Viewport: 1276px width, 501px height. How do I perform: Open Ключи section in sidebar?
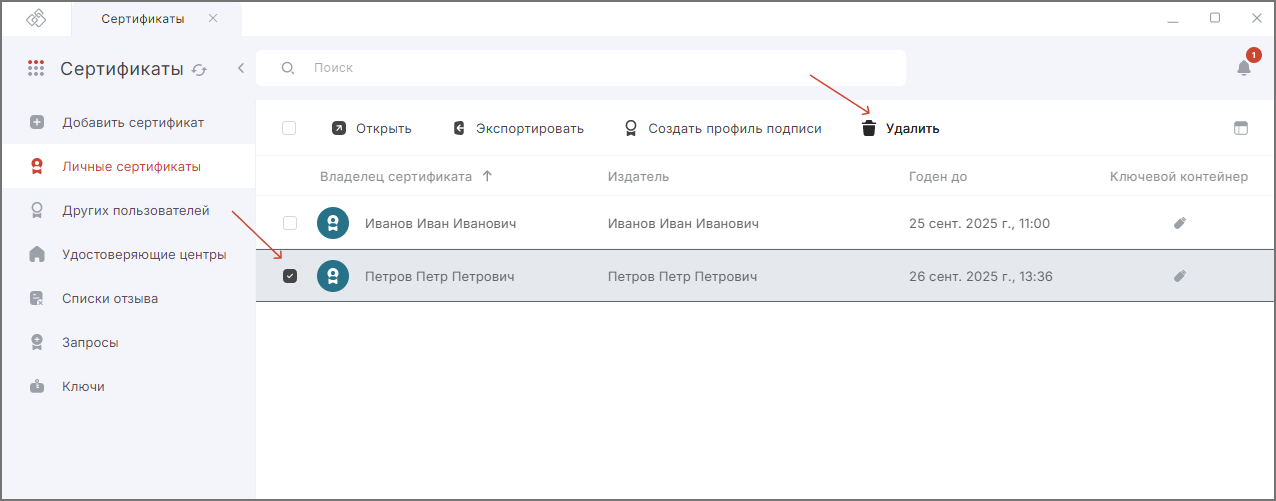128,386
